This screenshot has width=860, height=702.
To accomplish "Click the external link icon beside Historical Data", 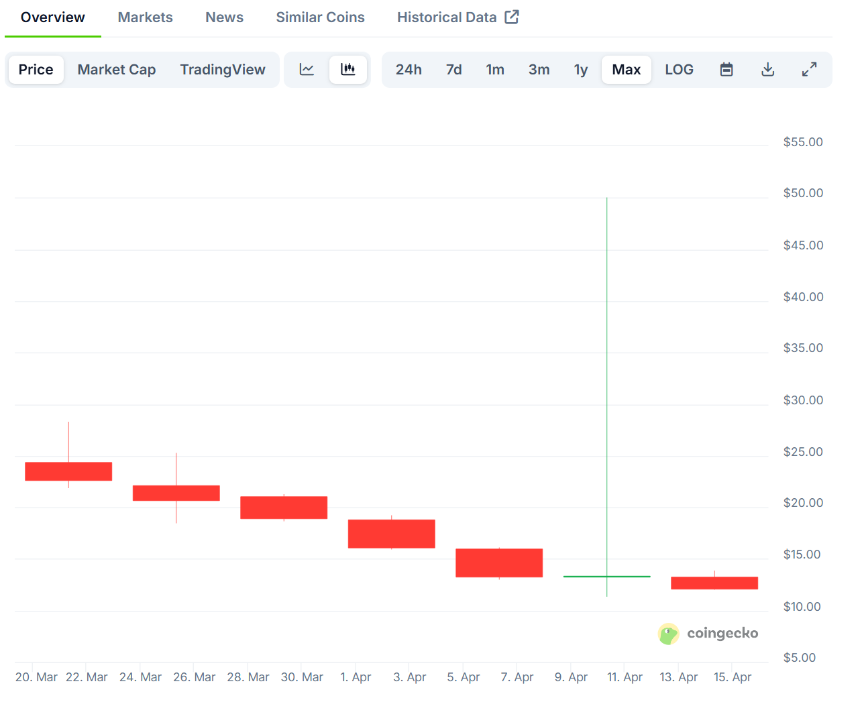I will [x=512, y=17].
